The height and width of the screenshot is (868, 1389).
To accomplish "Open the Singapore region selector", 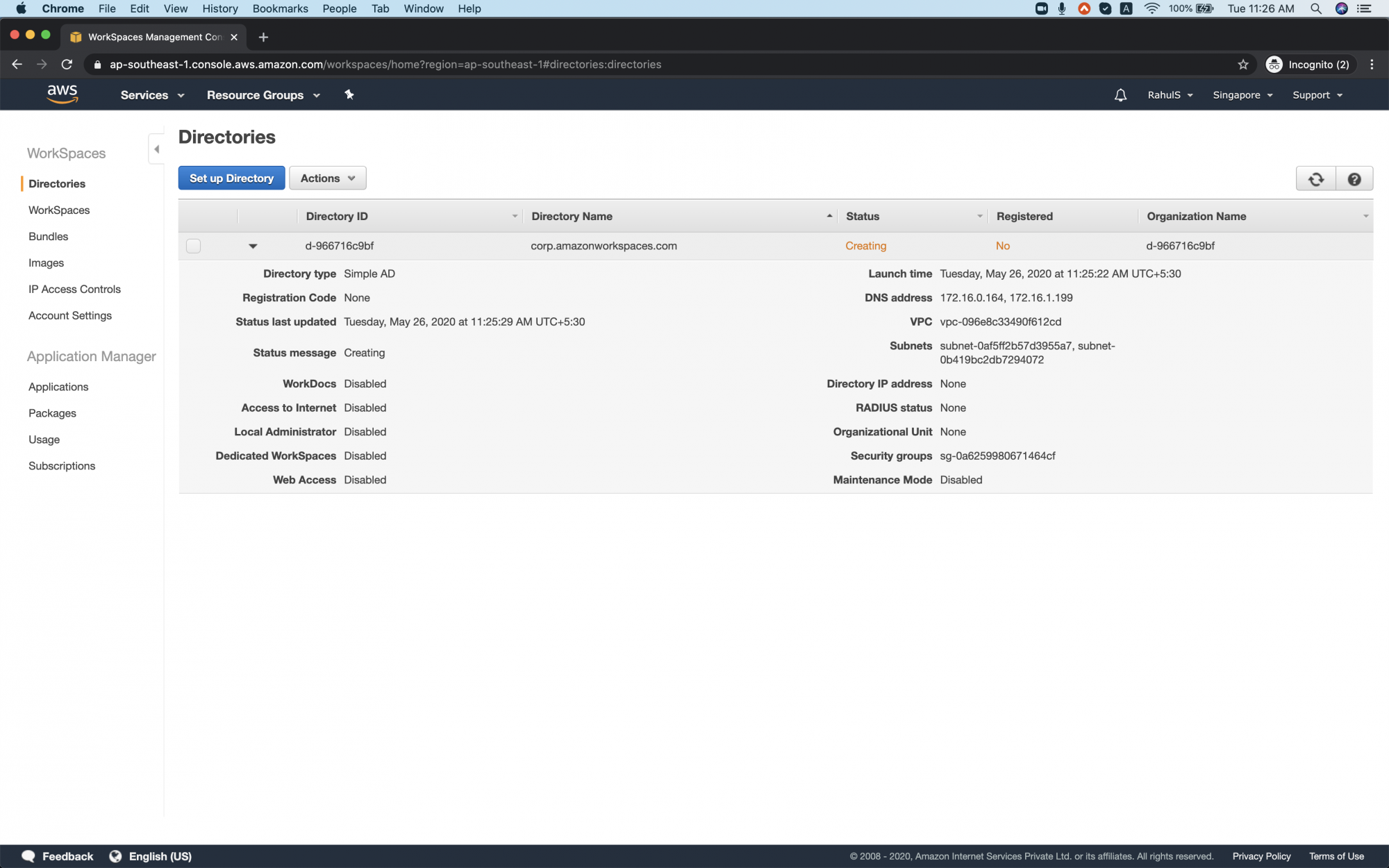I will (x=1242, y=94).
